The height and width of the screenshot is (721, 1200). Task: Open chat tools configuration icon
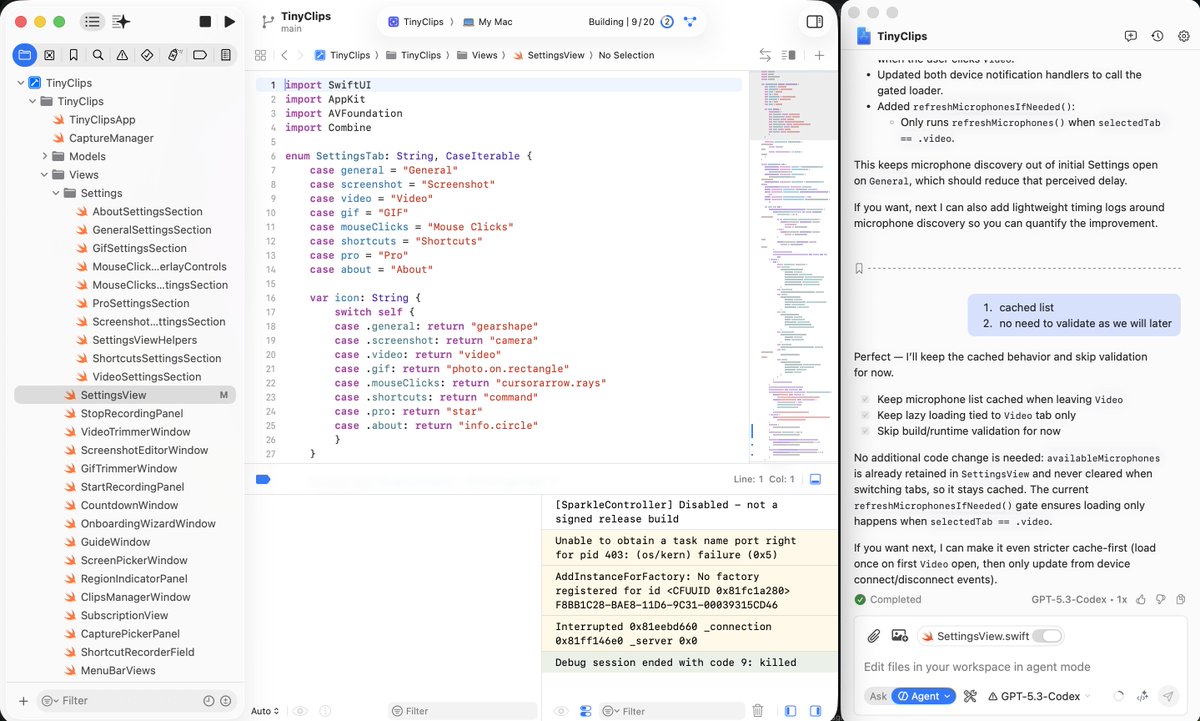pos(969,696)
